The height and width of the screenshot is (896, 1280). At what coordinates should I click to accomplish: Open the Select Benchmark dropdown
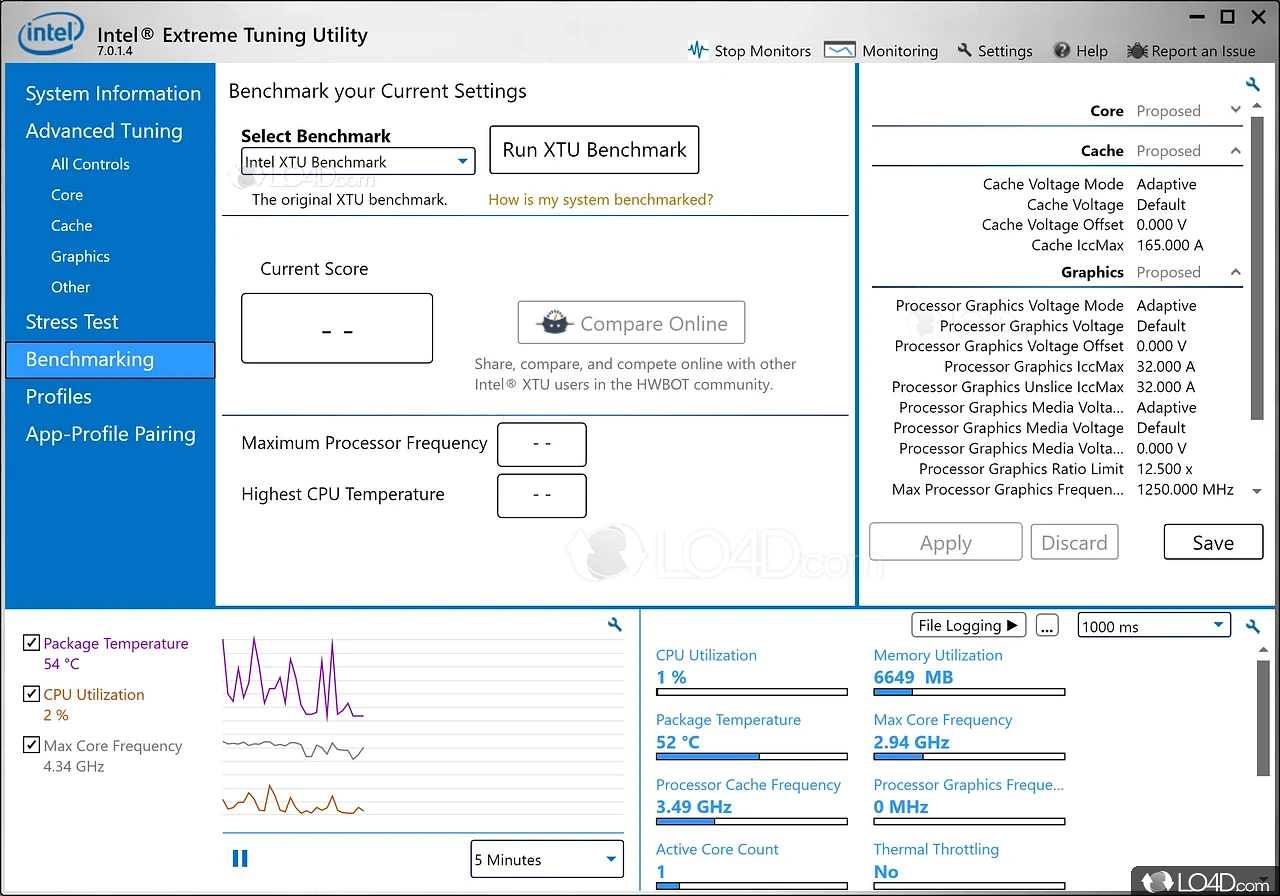[x=358, y=161]
